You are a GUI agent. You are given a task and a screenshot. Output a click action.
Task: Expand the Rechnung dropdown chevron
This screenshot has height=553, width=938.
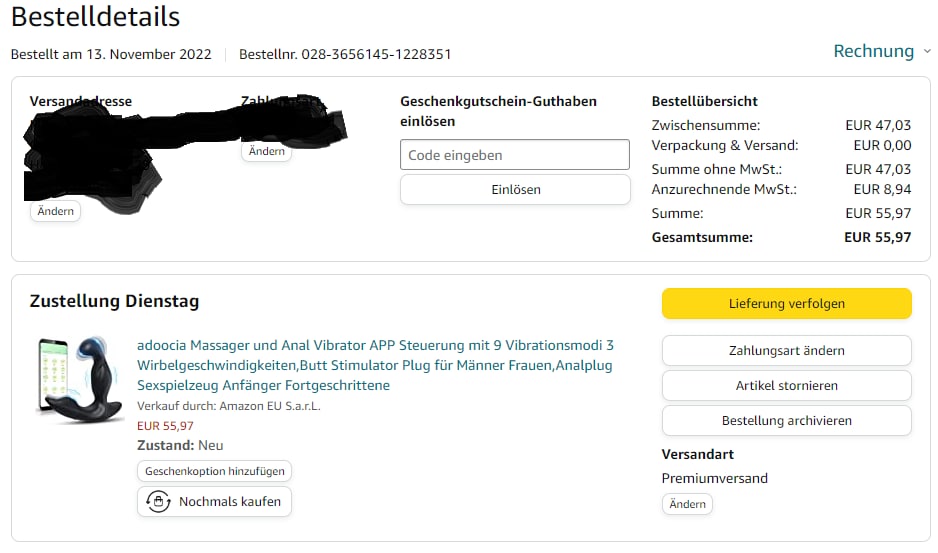pos(926,51)
